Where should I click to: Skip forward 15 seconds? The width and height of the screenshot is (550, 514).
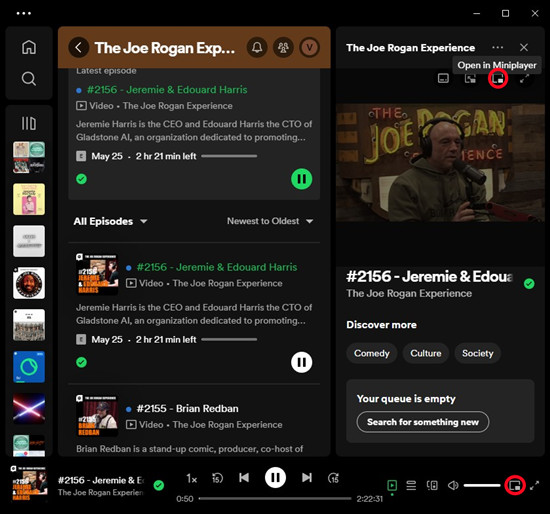coord(333,478)
